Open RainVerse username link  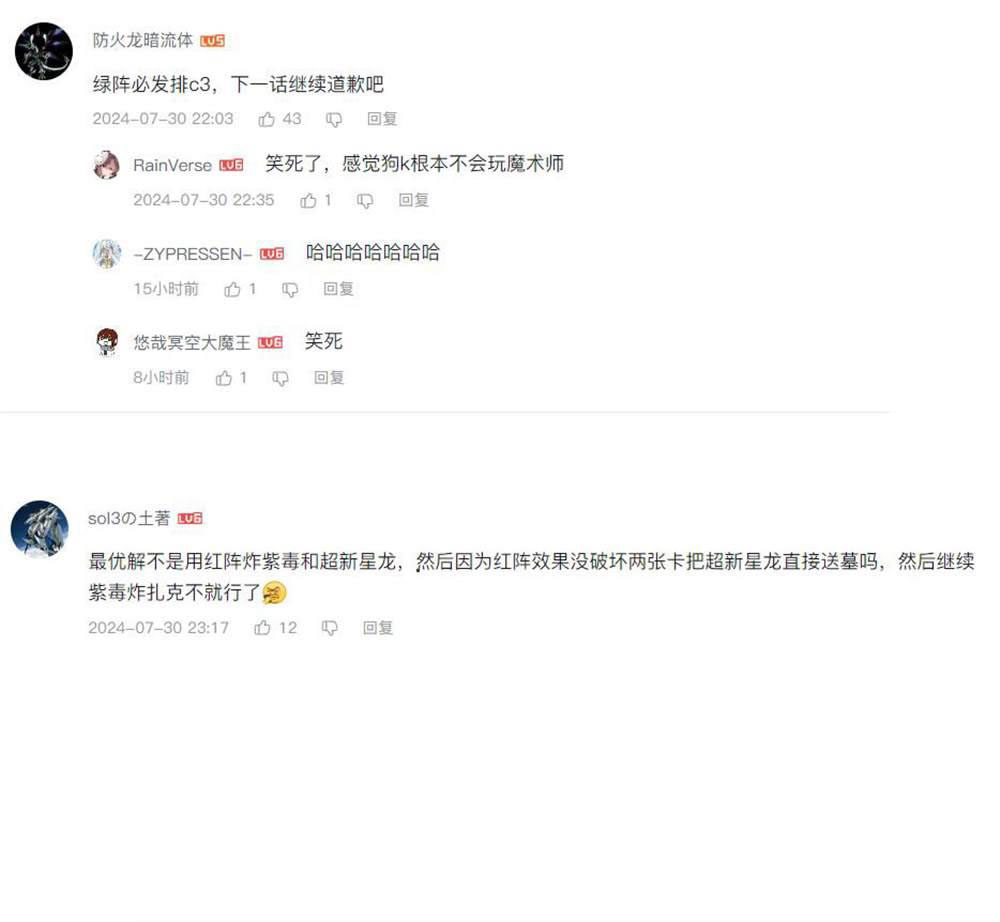[172, 165]
